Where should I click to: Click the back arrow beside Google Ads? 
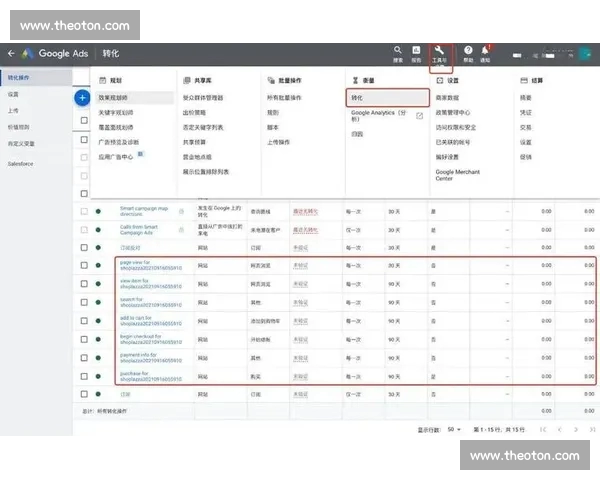(12, 52)
